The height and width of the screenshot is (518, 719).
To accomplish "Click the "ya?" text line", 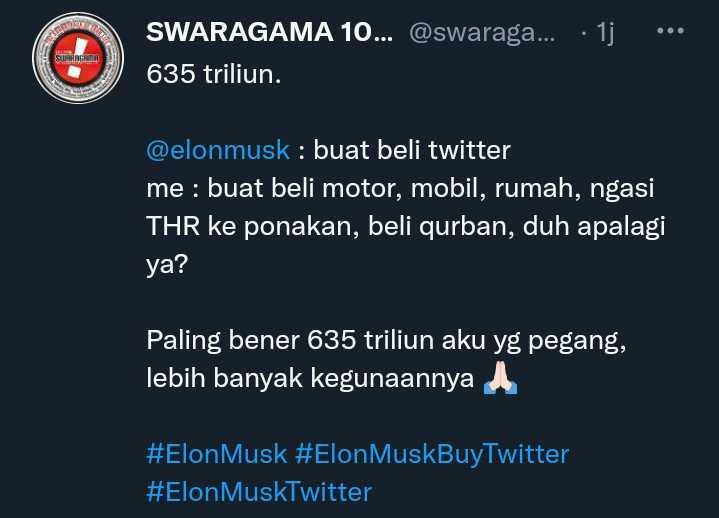I will point(167,265).
